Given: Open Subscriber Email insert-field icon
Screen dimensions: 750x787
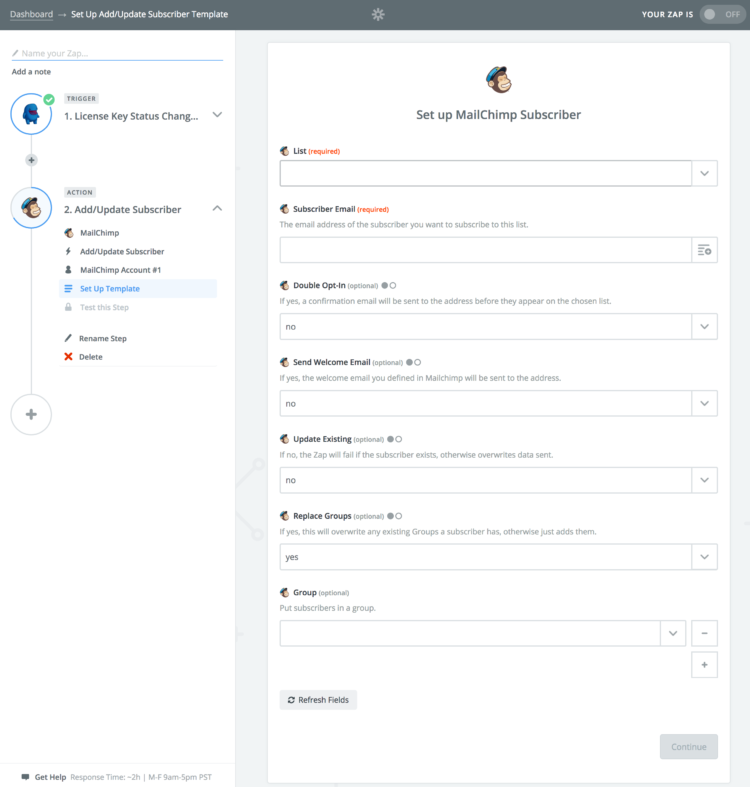Looking at the screenshot, I should [704, 250].
